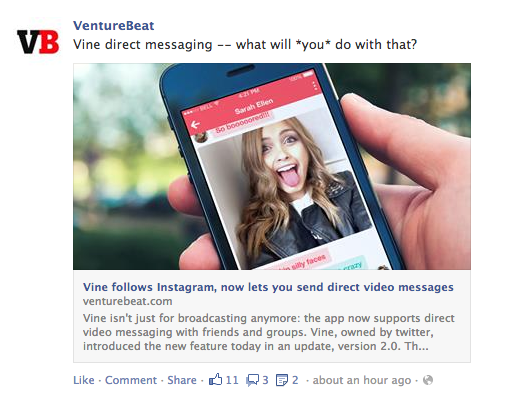Open the Vine follows Instagram article headline
This screenshot has height=404, width=515.
[268, 287]
